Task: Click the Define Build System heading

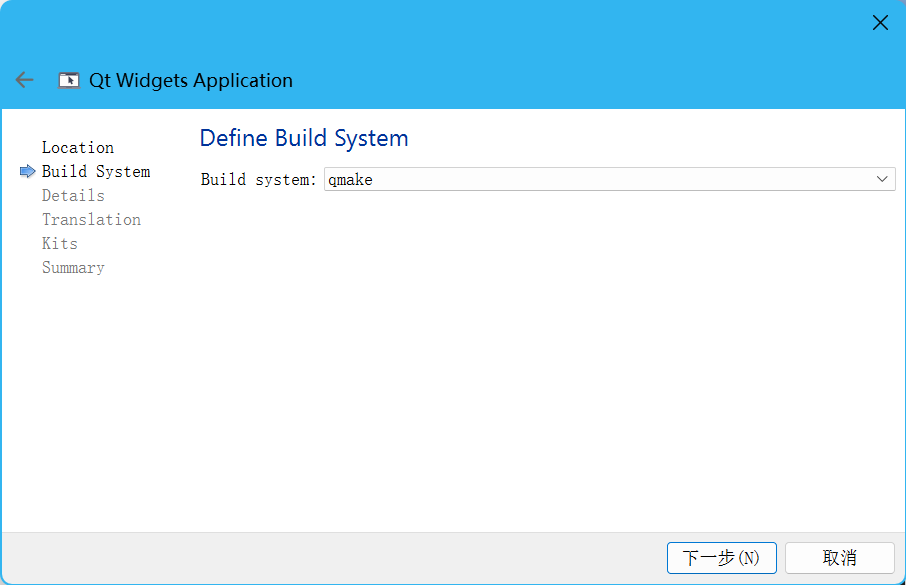Action: [304, 139]
